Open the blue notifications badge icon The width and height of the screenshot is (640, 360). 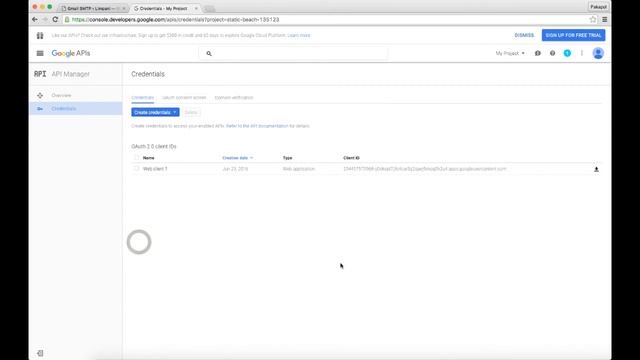567,53
